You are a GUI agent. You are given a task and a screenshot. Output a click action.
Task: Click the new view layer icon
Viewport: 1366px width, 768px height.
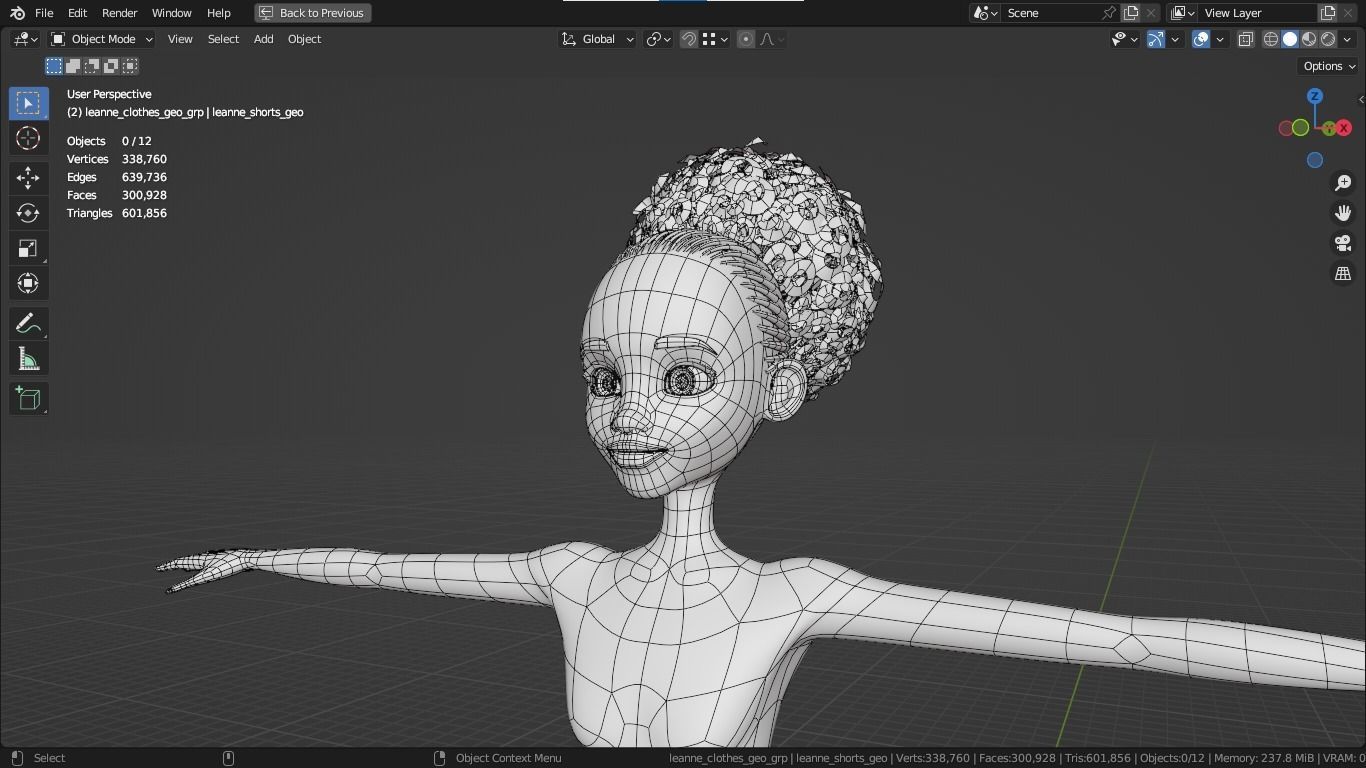click(1328, 13)
